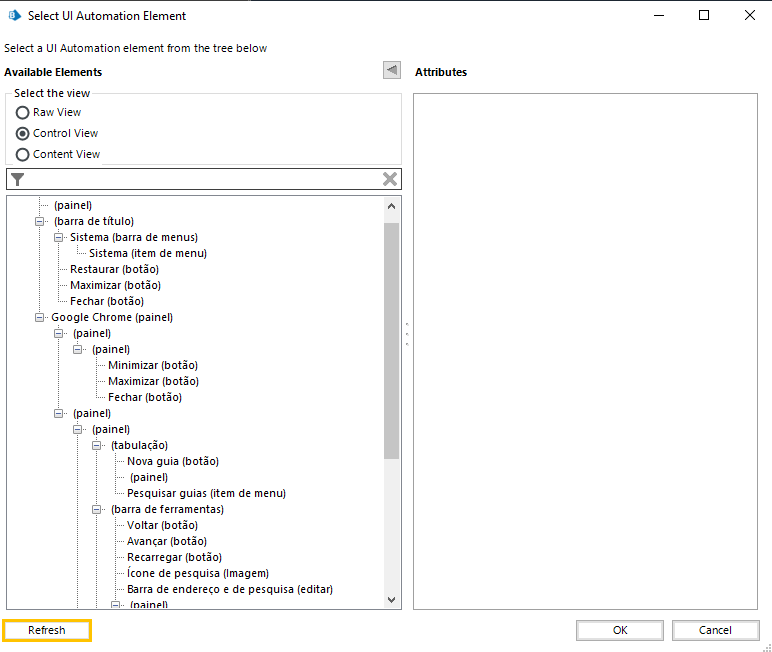
Task: Click the app icon in title bar
Action: click(15, 16)
